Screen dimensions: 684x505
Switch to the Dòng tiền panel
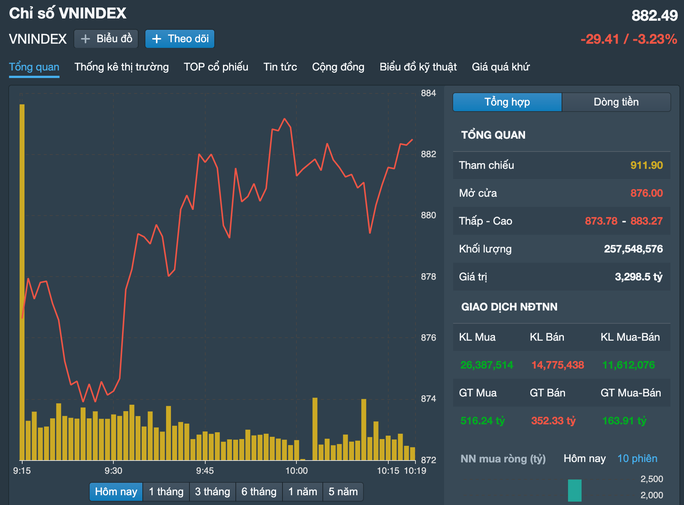[x=616, y=102]
